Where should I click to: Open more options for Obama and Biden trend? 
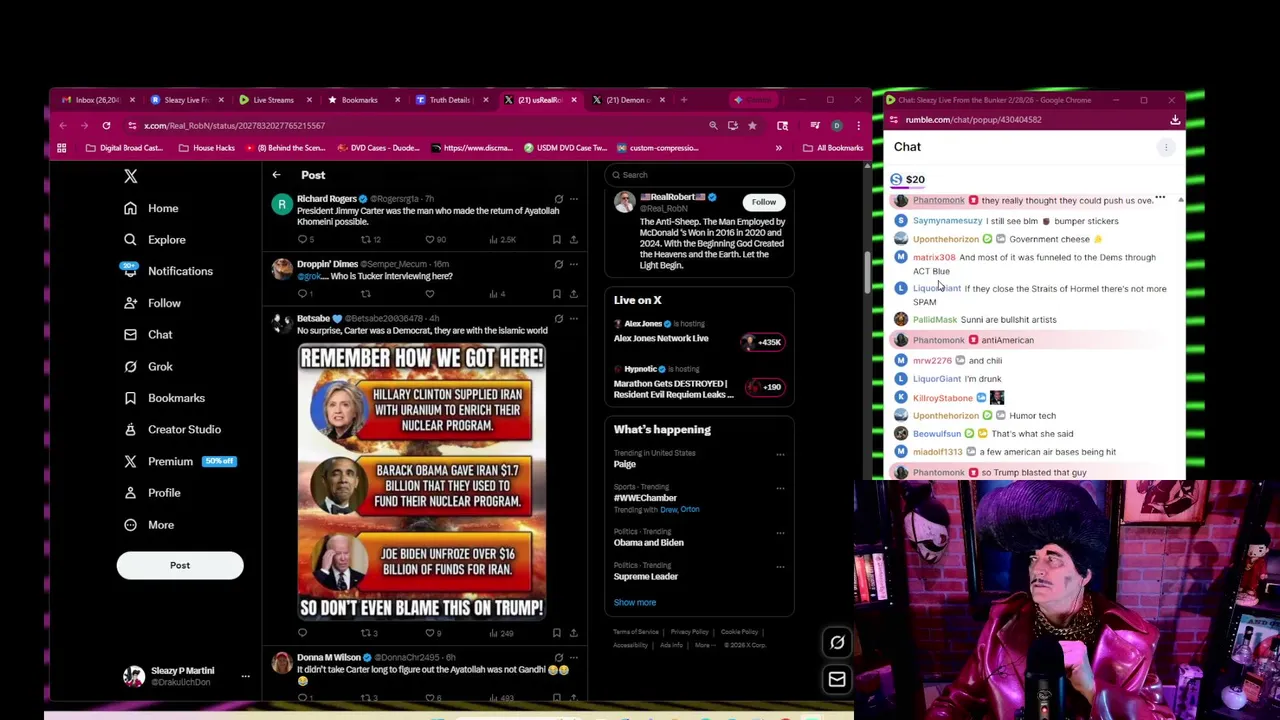click(780, 533)
